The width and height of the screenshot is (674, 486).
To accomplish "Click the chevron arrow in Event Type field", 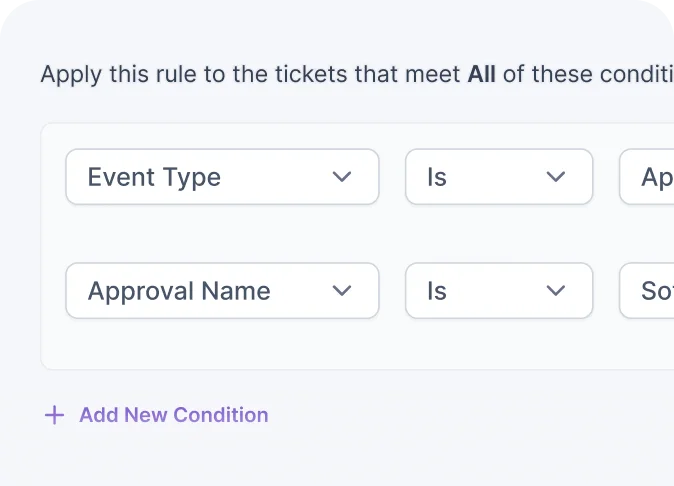I will coord(342,177).
